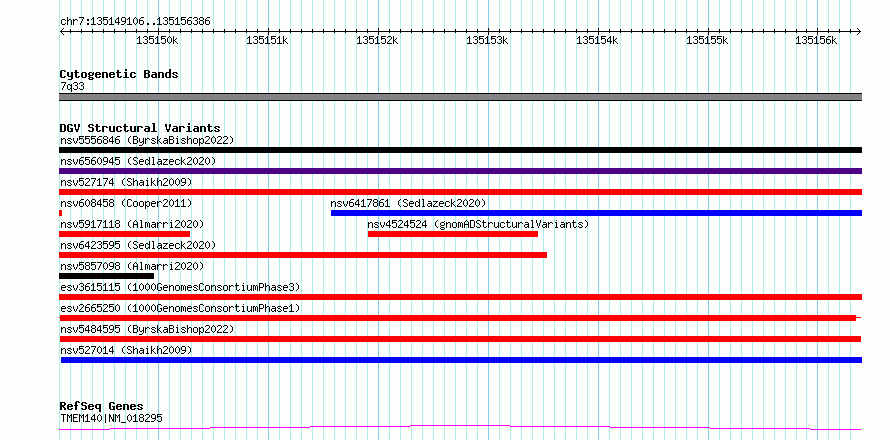Open esv3615115 (1000GenomesConsortiumPhase3) label
This screenshot has width=890, height=440.
click(x=180, y=287)
